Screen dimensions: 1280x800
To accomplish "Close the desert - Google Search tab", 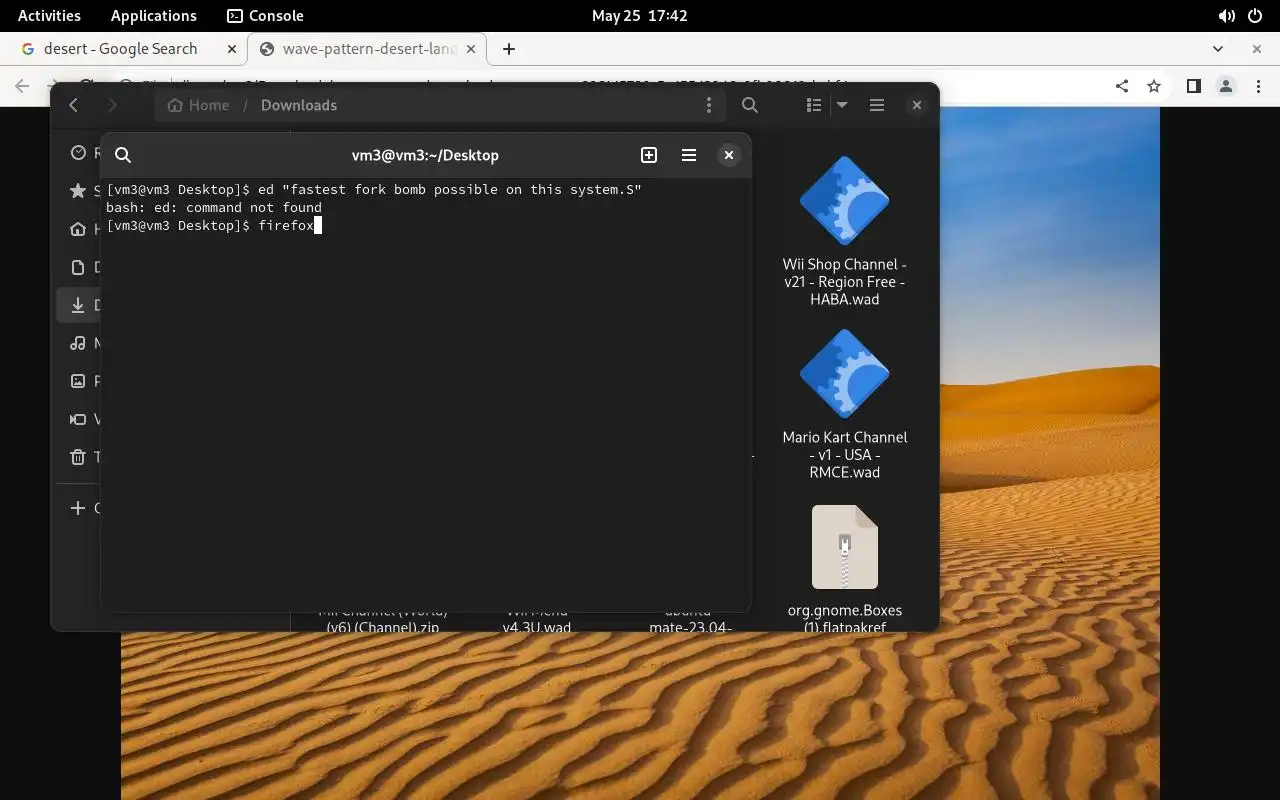I will click(232, 48).
